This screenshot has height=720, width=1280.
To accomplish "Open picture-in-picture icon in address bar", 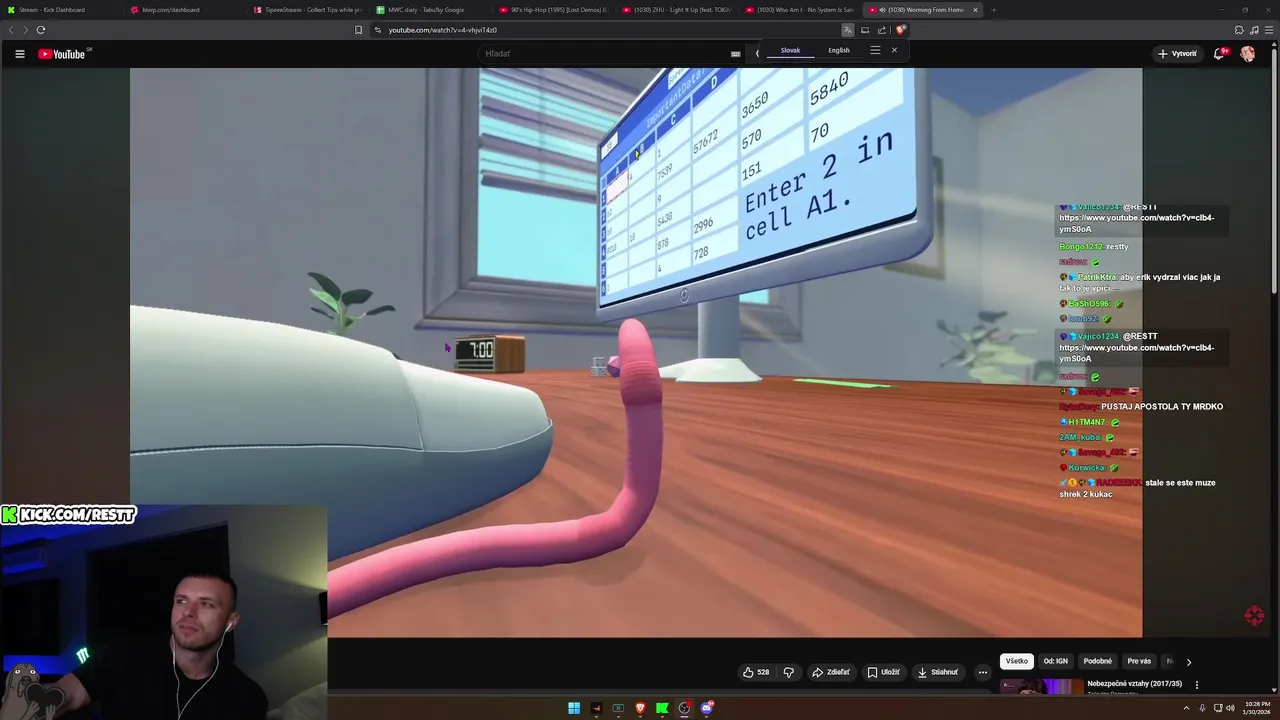I will (865, 30).
